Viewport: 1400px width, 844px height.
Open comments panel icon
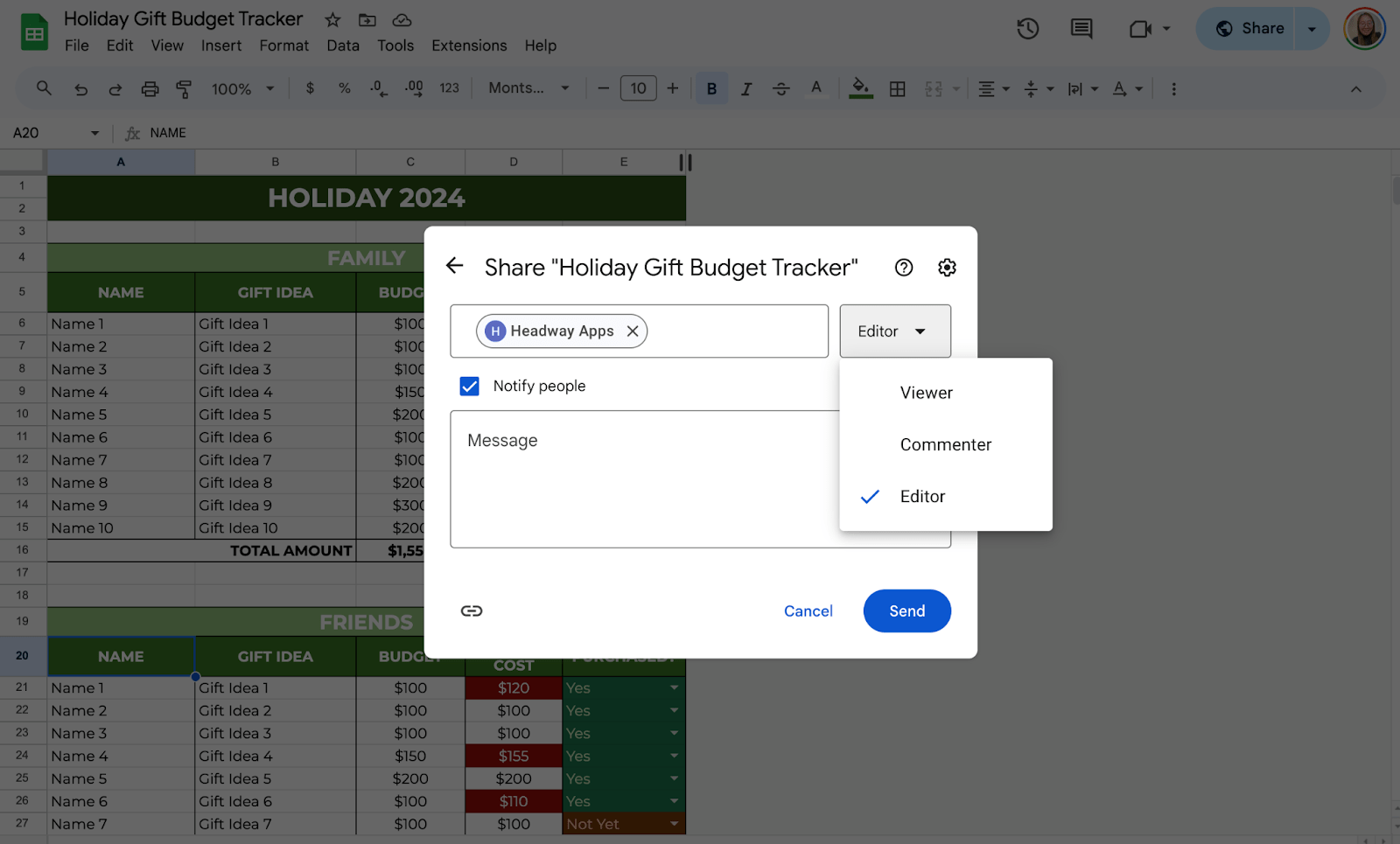point(1081,29)
